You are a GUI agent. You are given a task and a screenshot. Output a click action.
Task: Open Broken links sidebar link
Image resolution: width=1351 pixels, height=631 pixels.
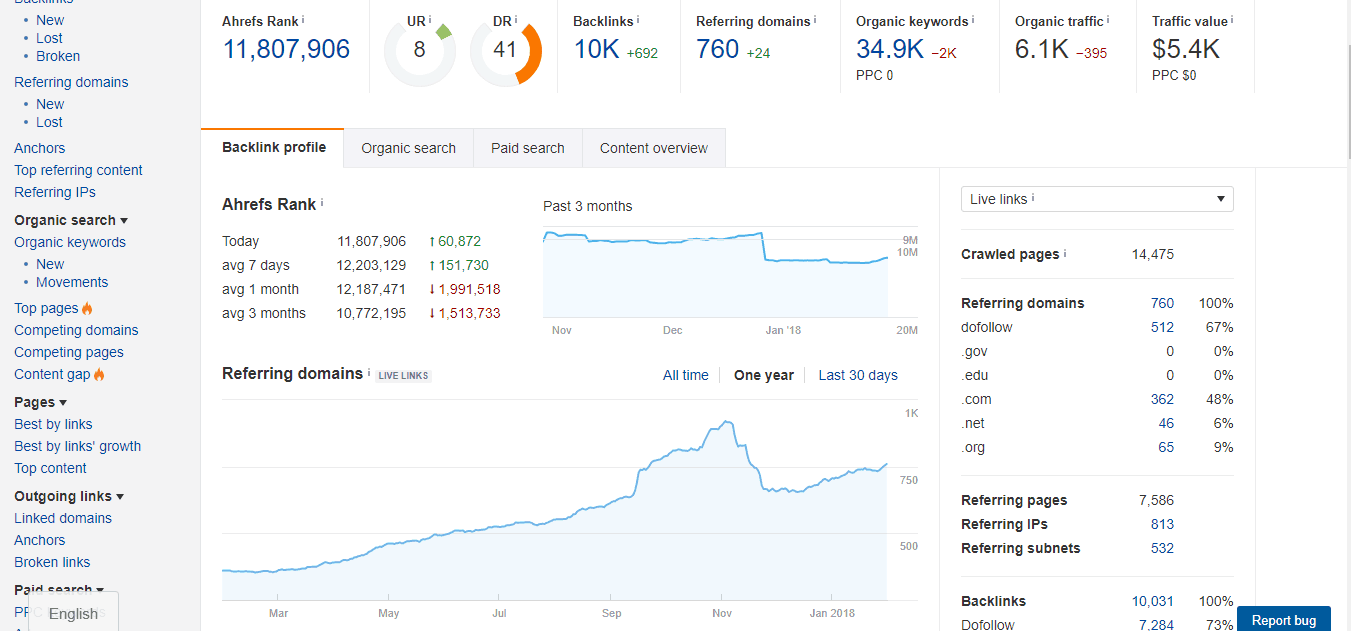pyautogui.click(x=52, y=562)
